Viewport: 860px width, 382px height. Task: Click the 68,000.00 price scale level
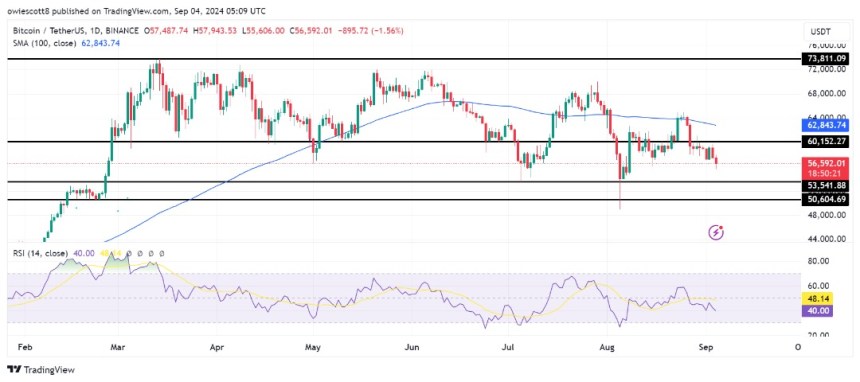pyautogui.click(x=829, y=93)
